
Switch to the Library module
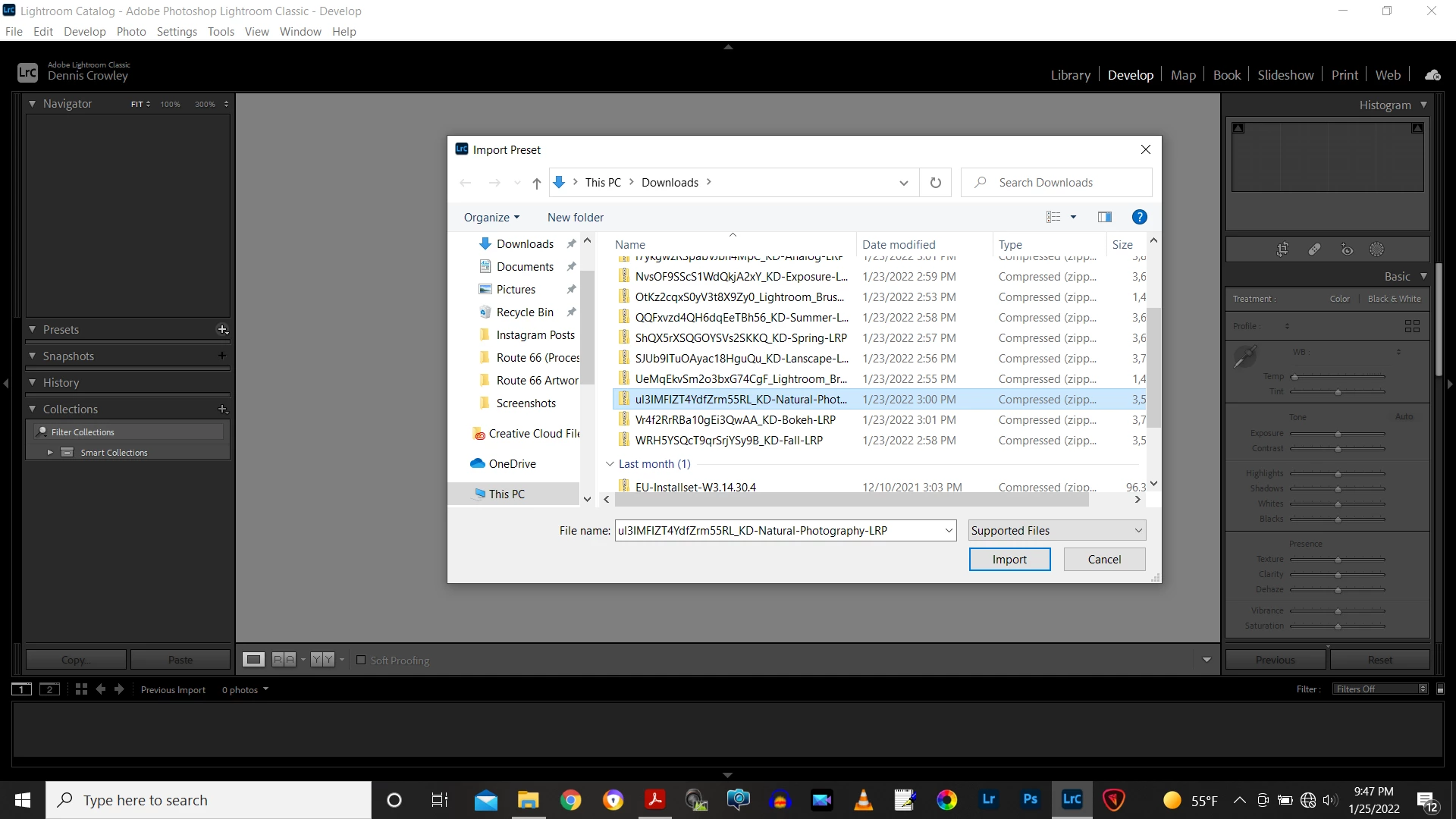[x=1070, y=75]
